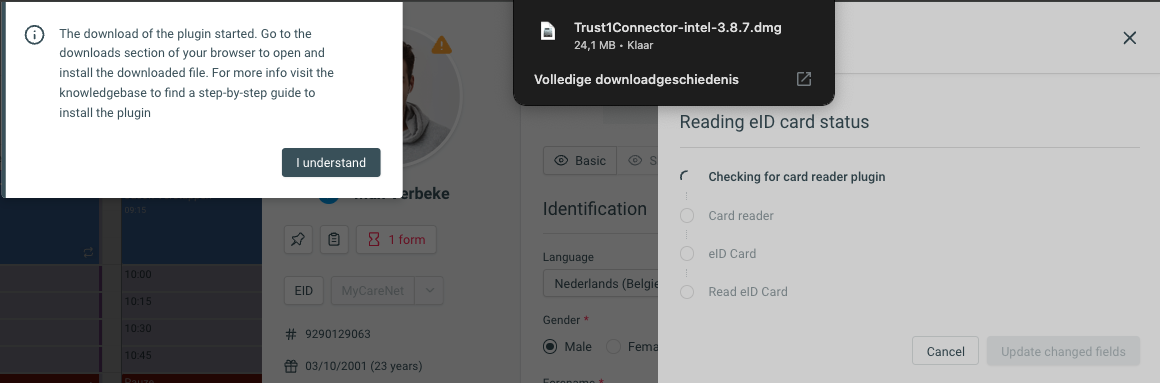Expand the MyCareNet dropdown arrow
The height and width of the screenshot is (383, 1160).
429,291
